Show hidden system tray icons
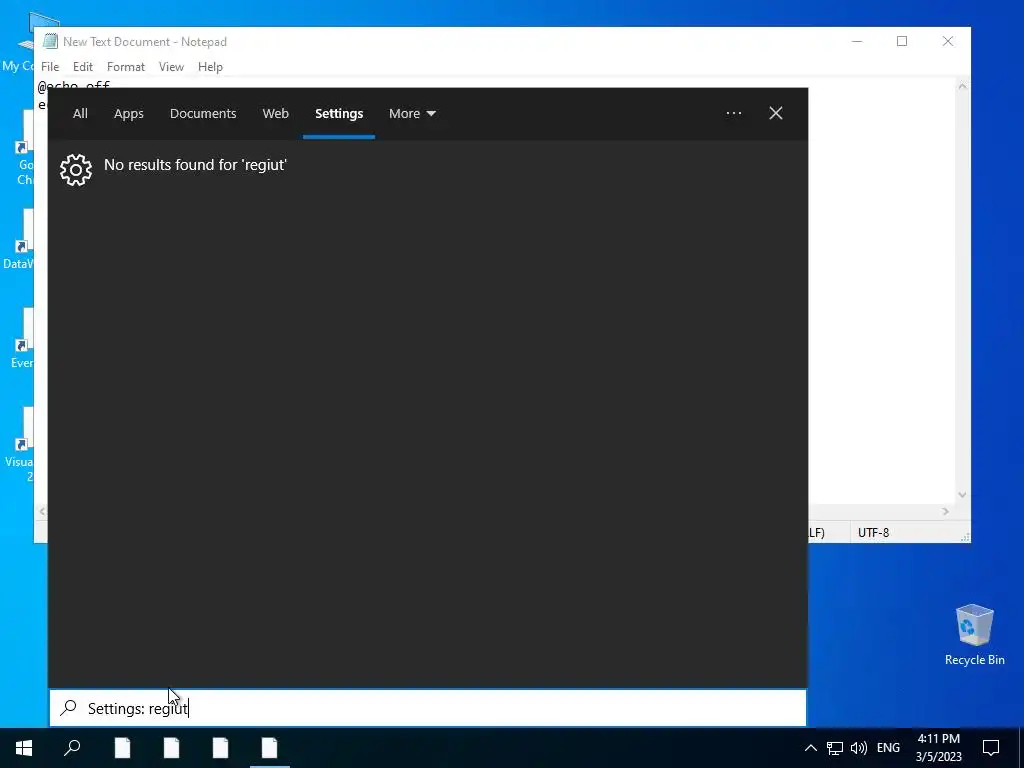Screen dimensions: 1024x768 click(x=810, y=748)
